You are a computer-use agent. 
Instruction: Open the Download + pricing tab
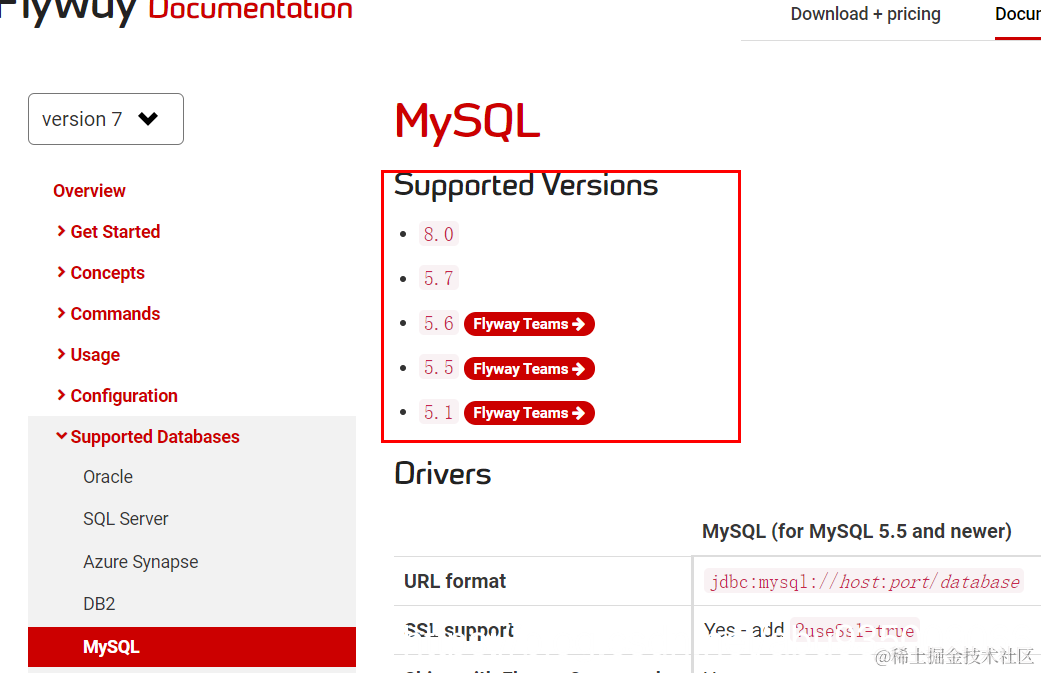pos(865,14)
